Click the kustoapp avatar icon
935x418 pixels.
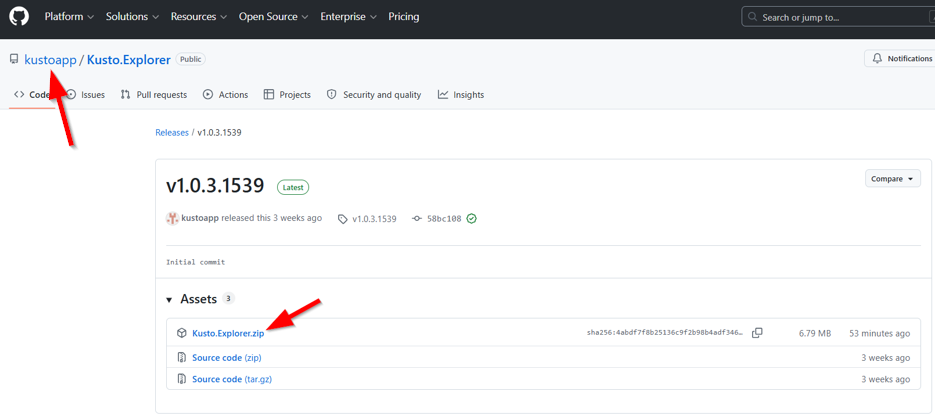(x=173, y=218)
